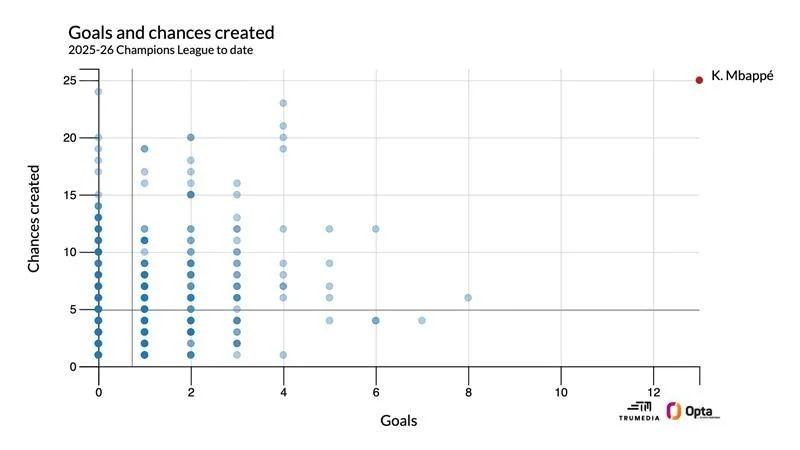Click the dot at 0 goals, 24 chances
Viewport: 800px width, 450px height.
pos(98,92)
